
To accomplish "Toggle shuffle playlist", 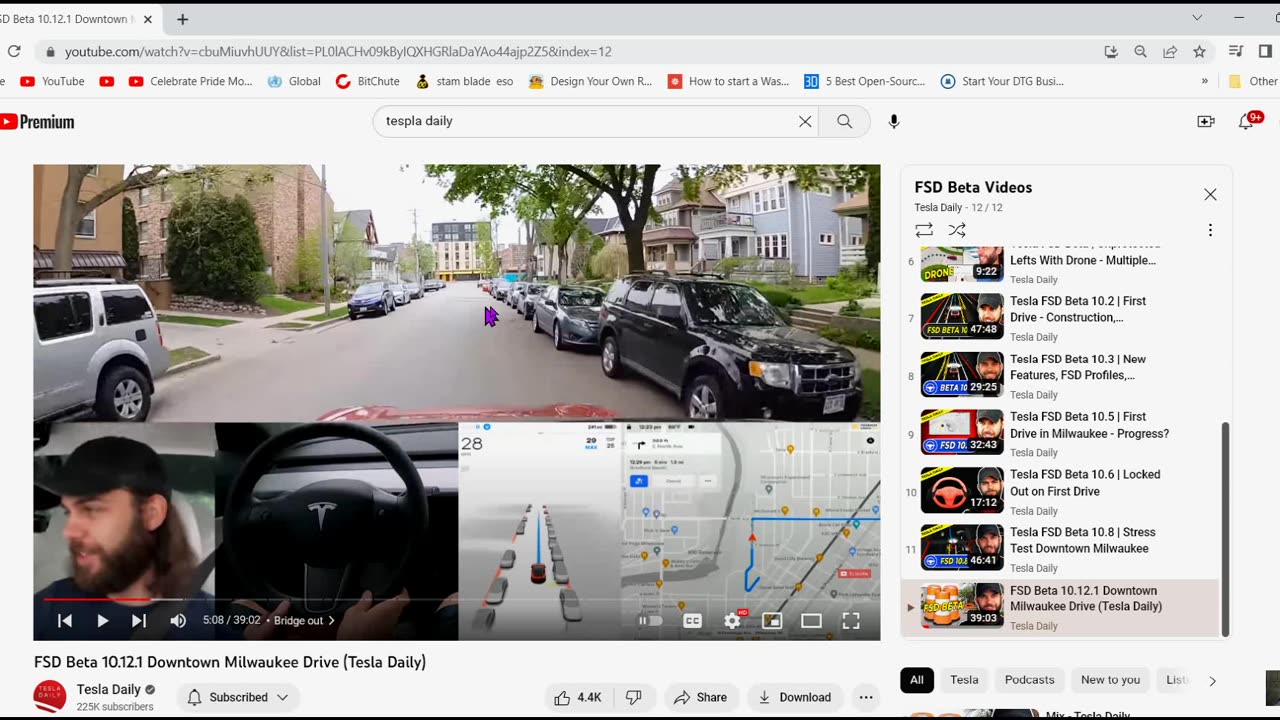I will 957,230.
